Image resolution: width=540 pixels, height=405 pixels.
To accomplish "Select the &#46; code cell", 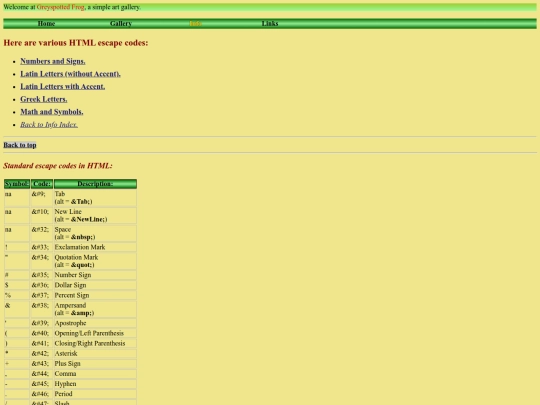I will [42, 394].
